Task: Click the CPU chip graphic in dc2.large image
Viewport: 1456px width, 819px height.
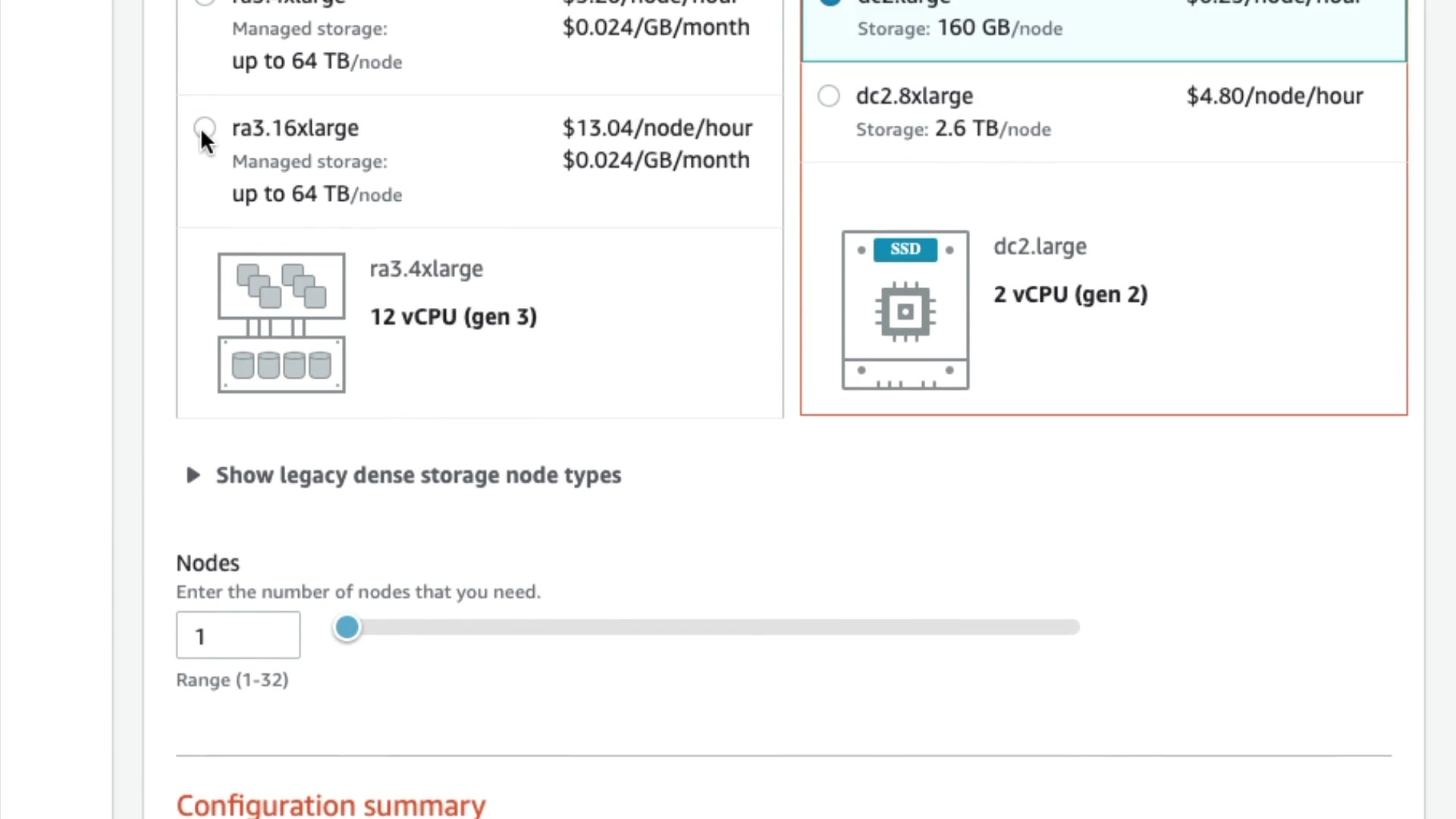Action: [905, 312]
